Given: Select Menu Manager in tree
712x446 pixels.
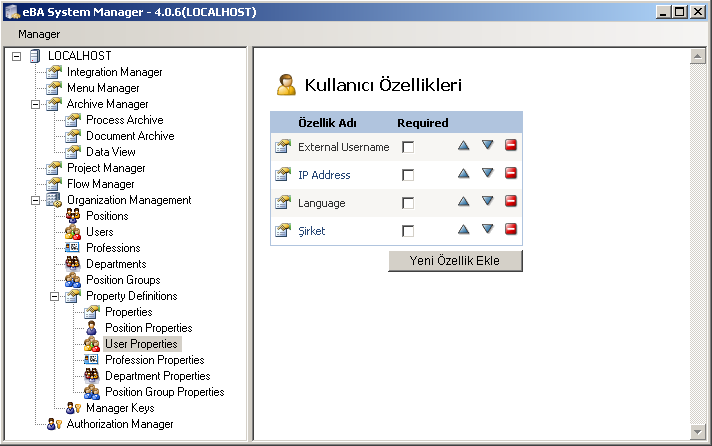Looking at the screenshot, I should [x=103, y=88].
